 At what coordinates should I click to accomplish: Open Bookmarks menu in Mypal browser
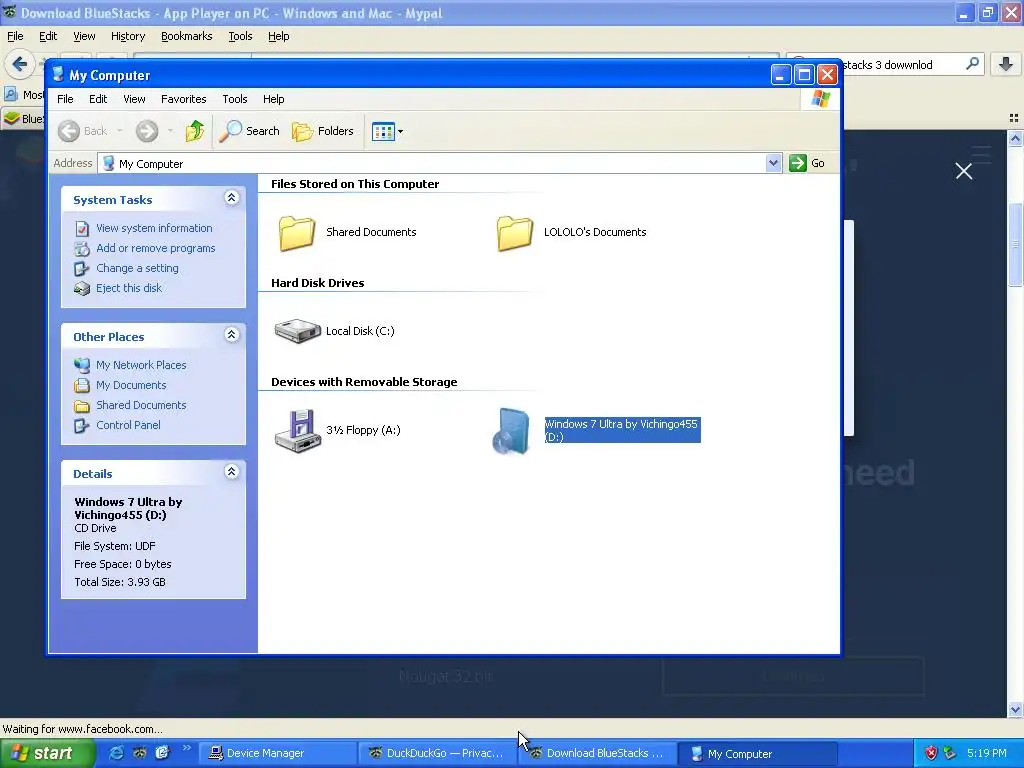point(187,37)
